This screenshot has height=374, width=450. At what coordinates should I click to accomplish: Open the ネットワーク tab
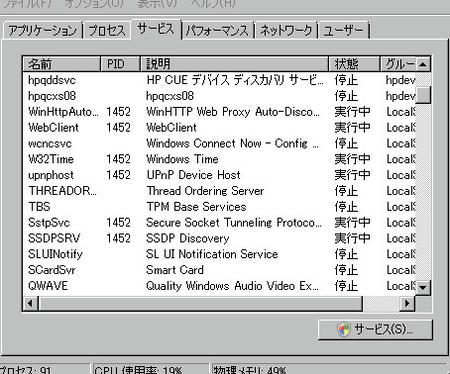286,31
